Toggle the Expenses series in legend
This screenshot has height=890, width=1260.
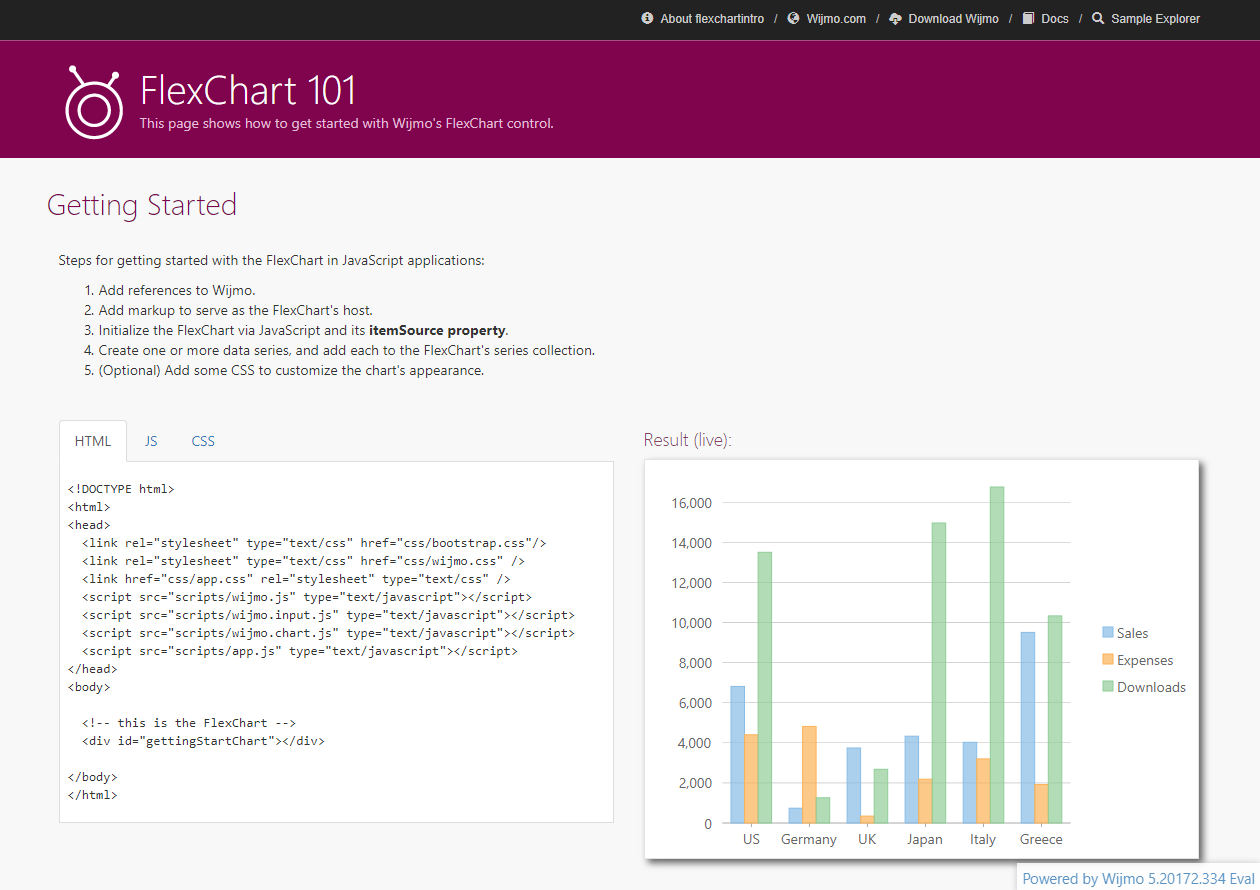click(x=1144, y=660)
